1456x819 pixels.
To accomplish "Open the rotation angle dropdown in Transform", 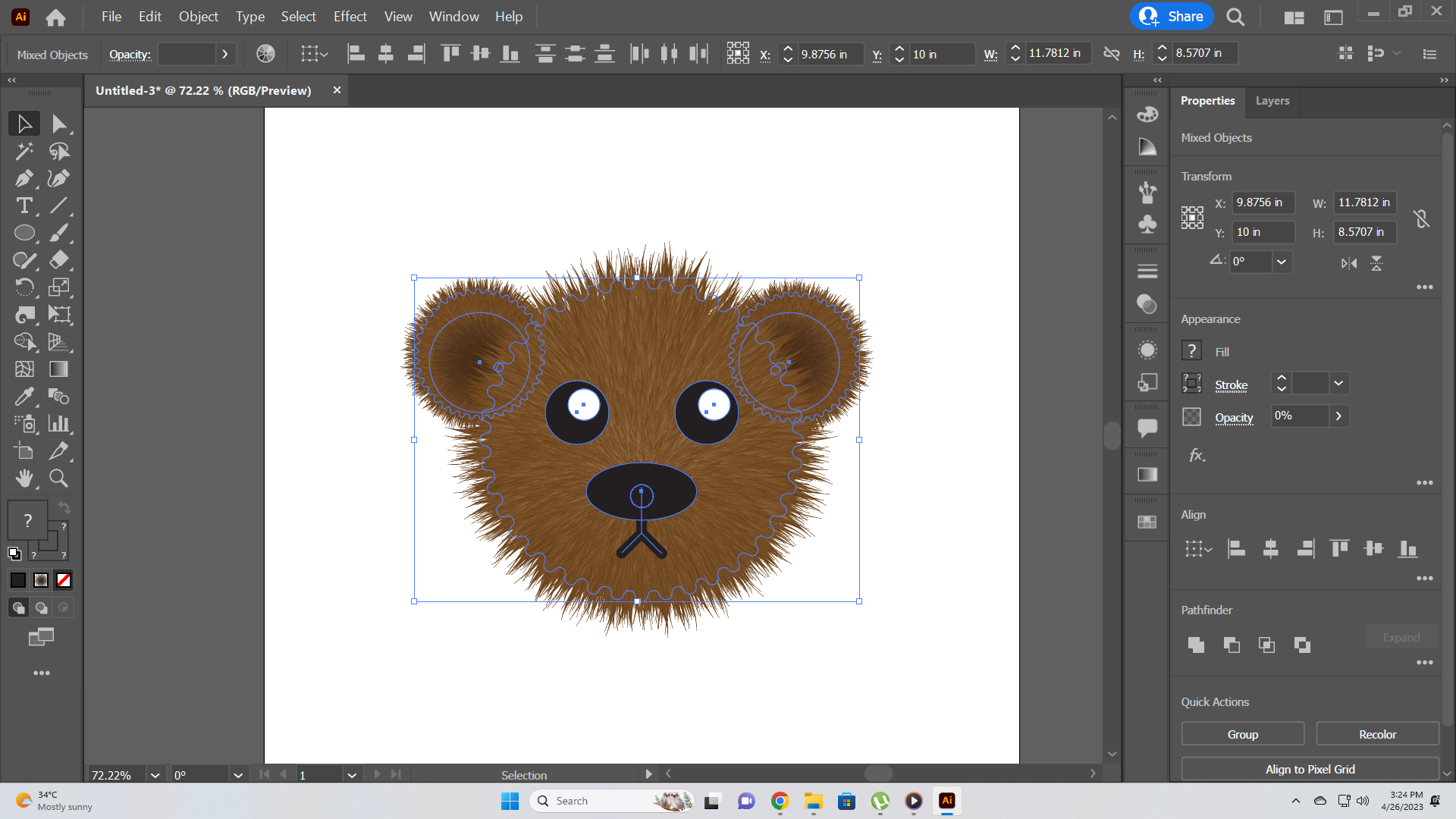I will point(1282,262).
